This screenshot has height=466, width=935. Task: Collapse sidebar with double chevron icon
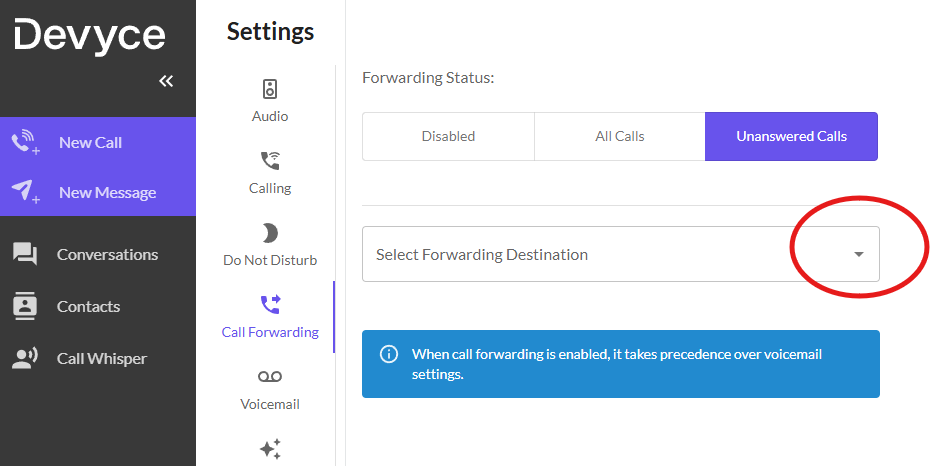166,81
